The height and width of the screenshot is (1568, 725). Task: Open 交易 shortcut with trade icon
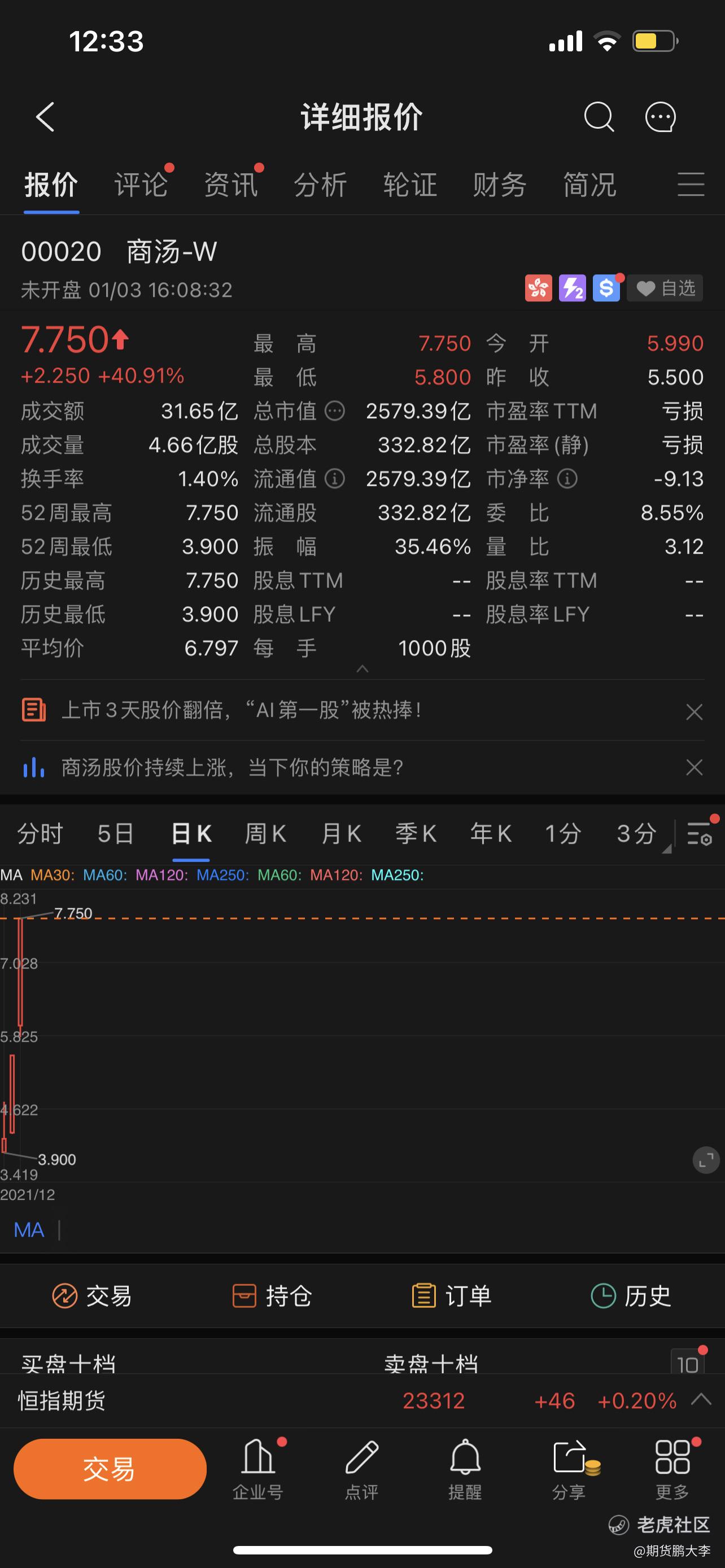(x=92, y=1297)
